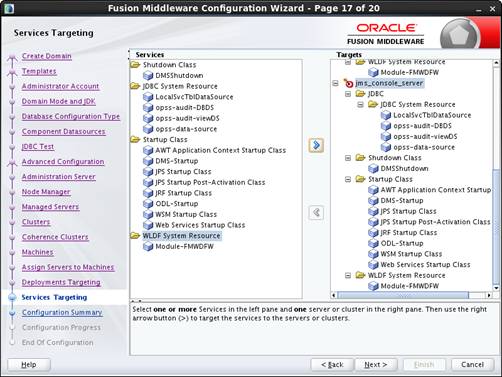Select WSM Startup Class row in Targets
This screenshot has width=502, height=377.
pyautogui.click(x=411, y=254)
